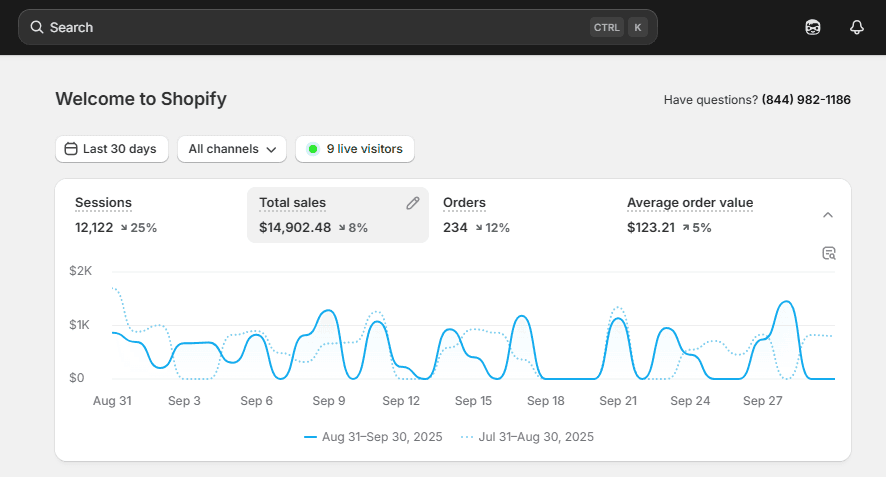This screenshot has height=477, width=886.
Task: Click the Total sales 8% decrease indicator
Action: coord(353,228)
